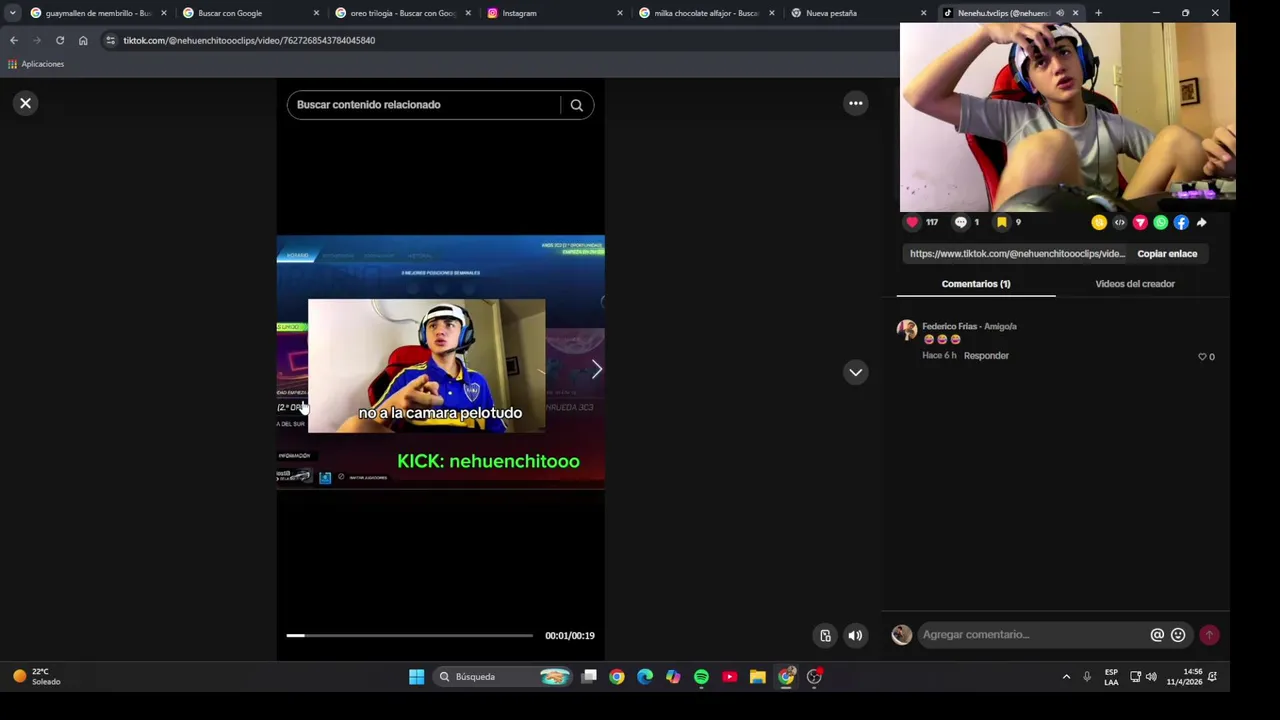This screenshot has height=720, width=1280.
Task: Toggle the auto-scroll icon beside volume
Action: coord(825,635)
